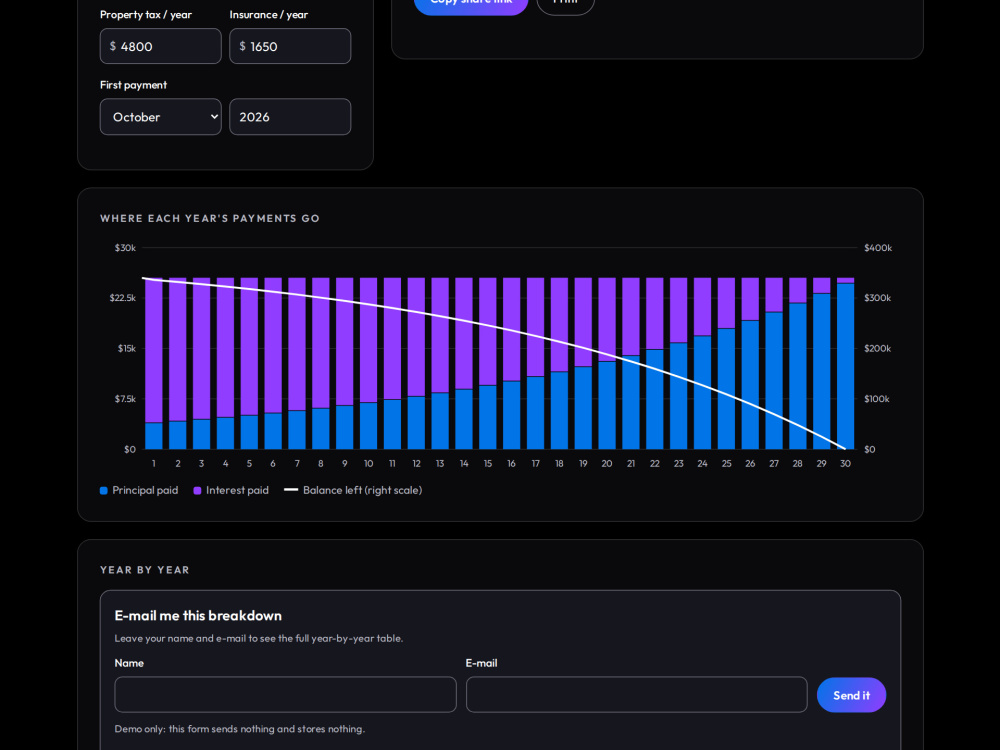The height and width of the screenshot is (750, 1000).
Task: Open the First payment month dropdown
Action: point(160,117)
